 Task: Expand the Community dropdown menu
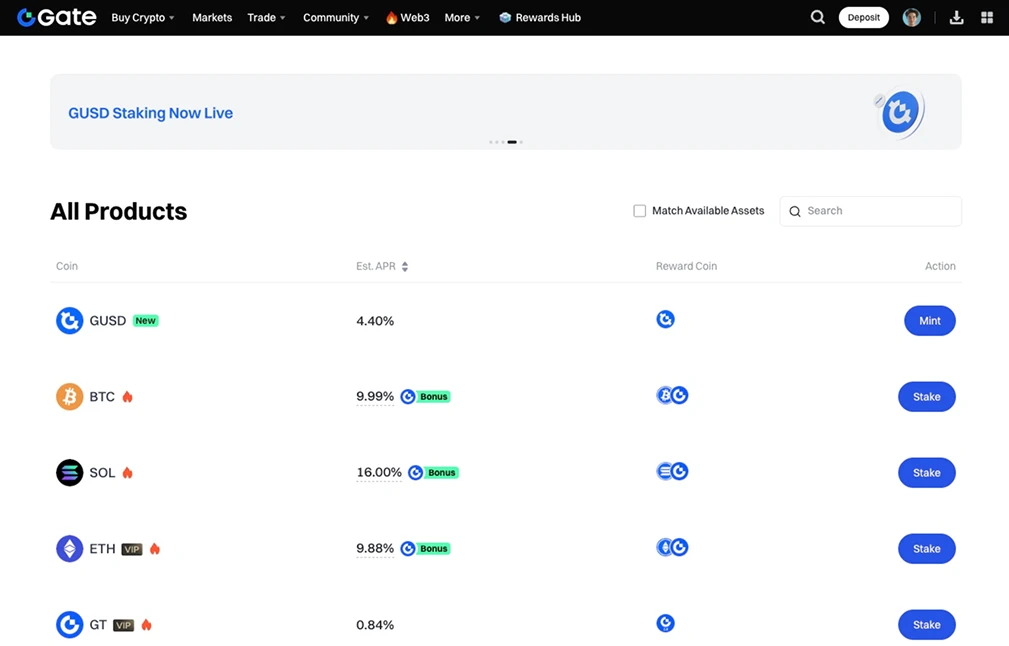pos(336,17)
